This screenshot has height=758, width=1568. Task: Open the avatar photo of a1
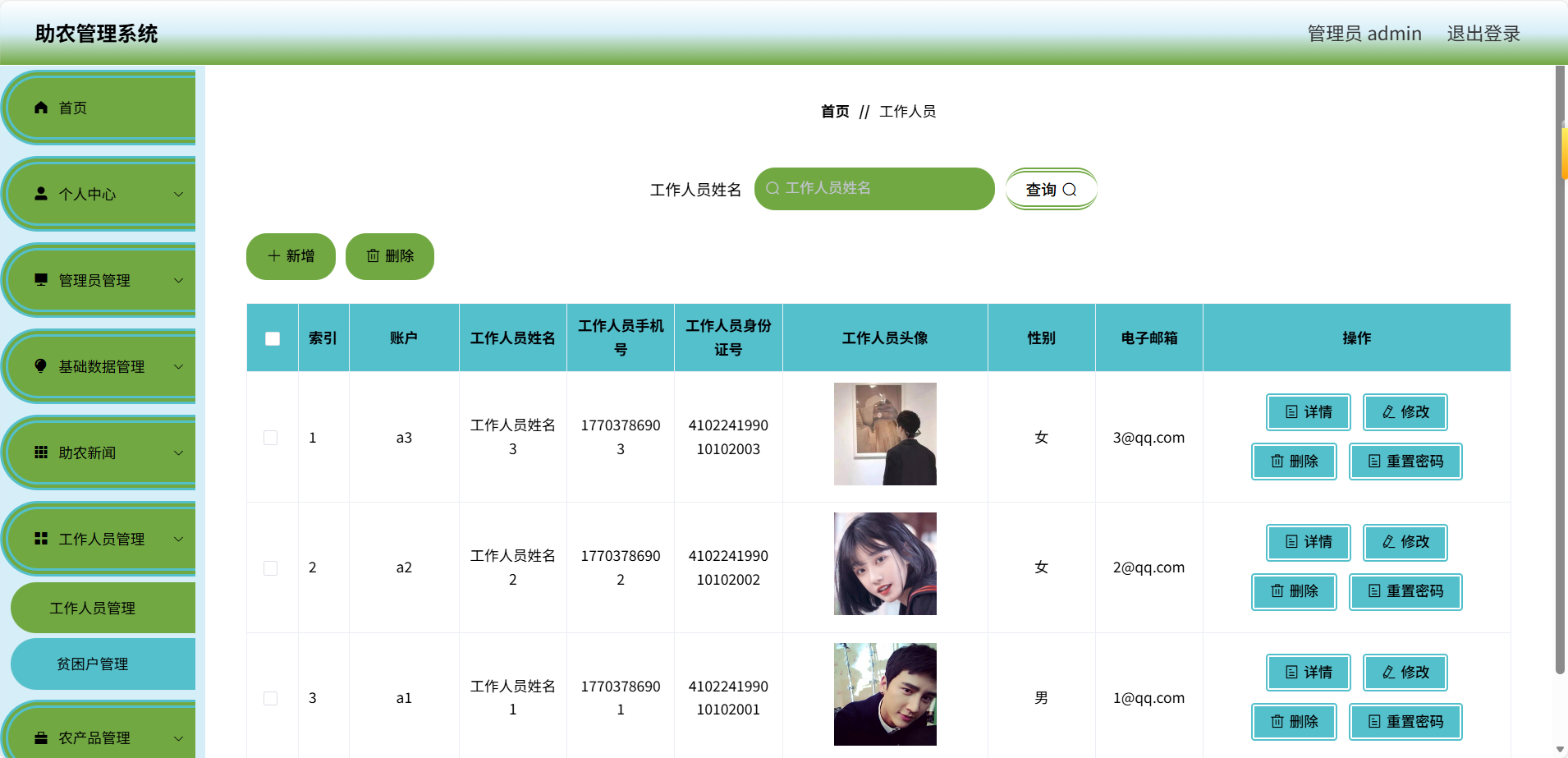pyautogui.click(x=885, y=694)
